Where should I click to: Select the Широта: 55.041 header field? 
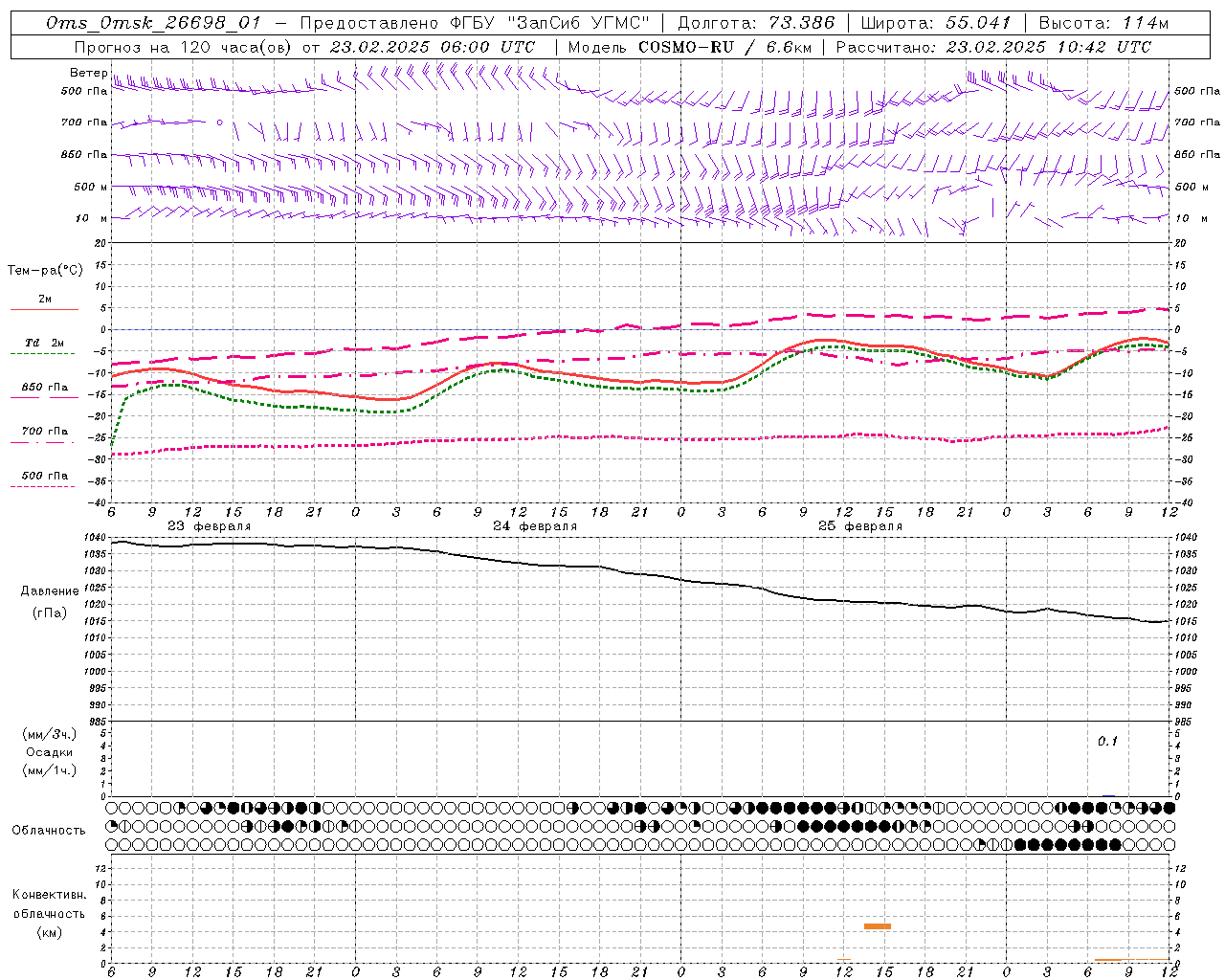(936, 23)
